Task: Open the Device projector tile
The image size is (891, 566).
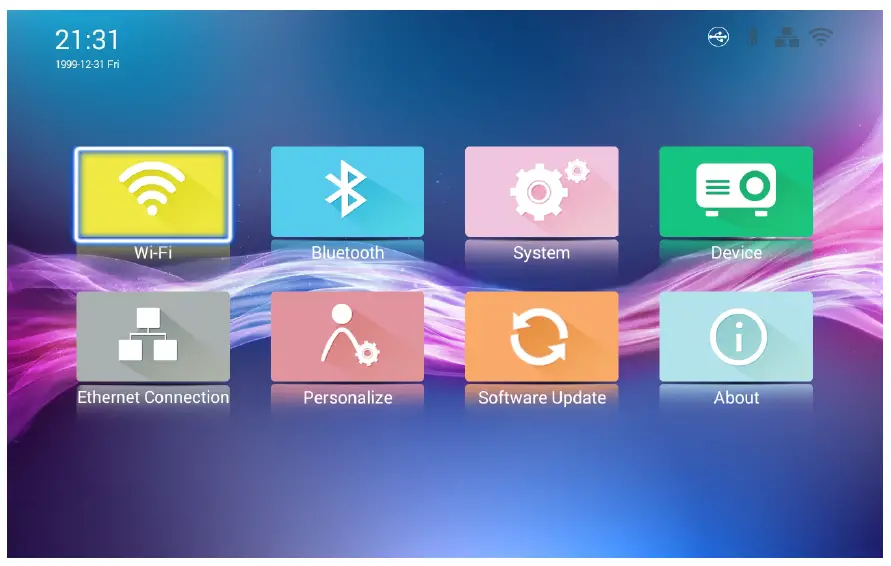Action: click(x=736, y=192)
